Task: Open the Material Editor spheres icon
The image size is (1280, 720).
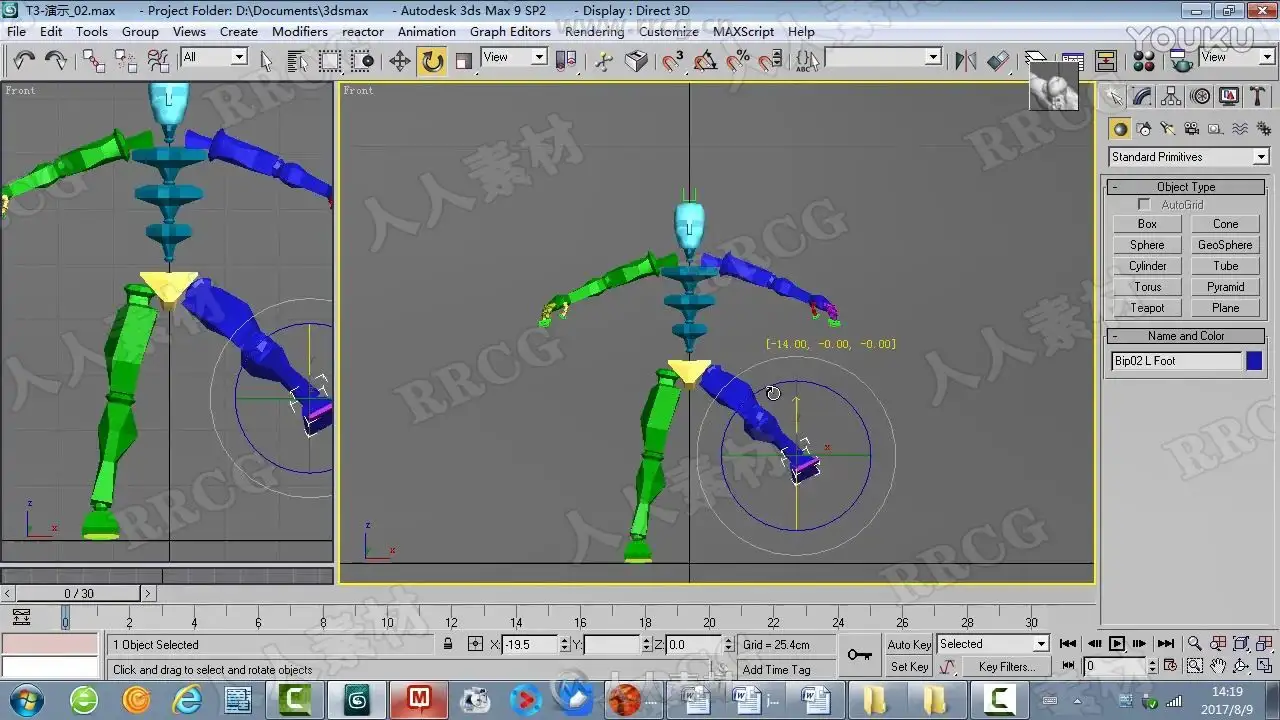Action: click(1144, 61)
